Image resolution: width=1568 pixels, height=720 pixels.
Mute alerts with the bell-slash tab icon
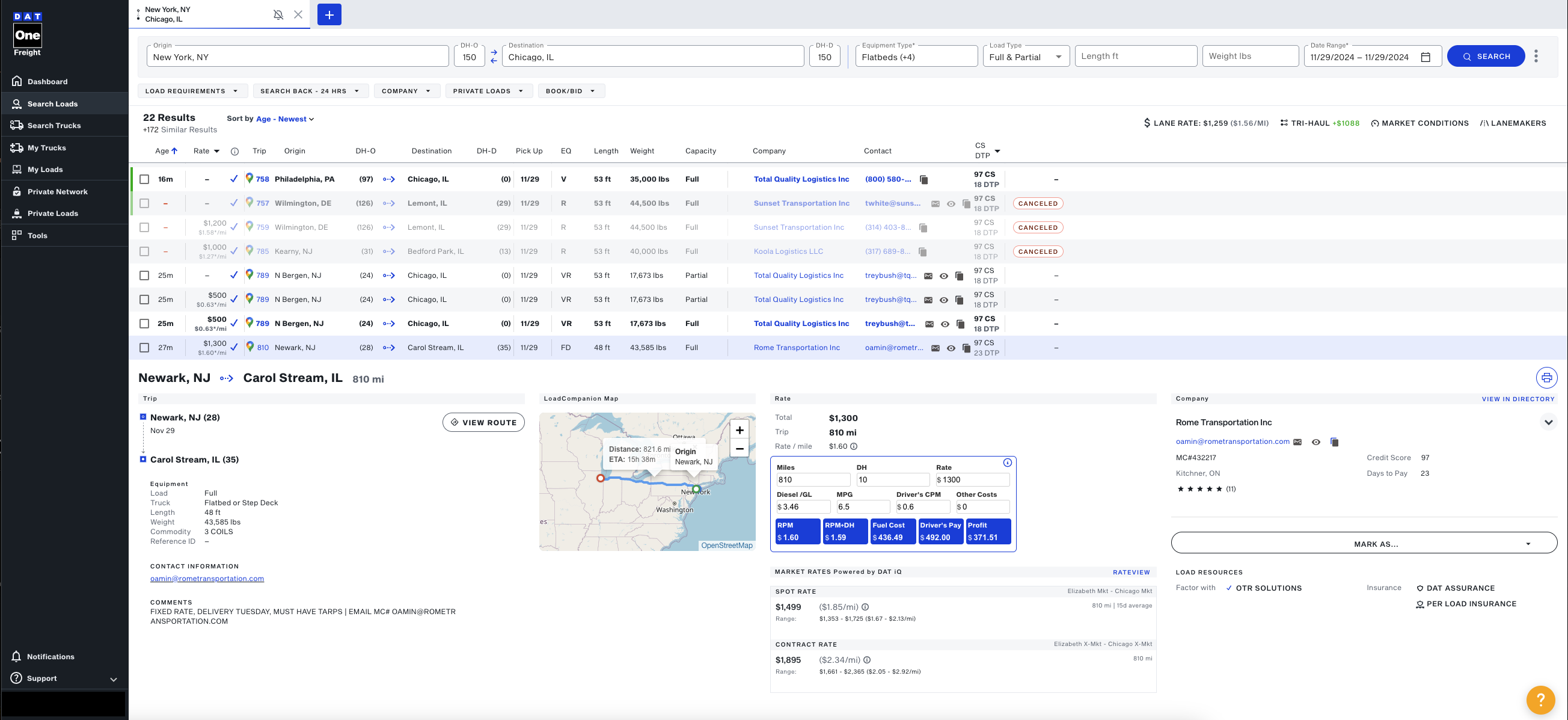pos(278,14)
